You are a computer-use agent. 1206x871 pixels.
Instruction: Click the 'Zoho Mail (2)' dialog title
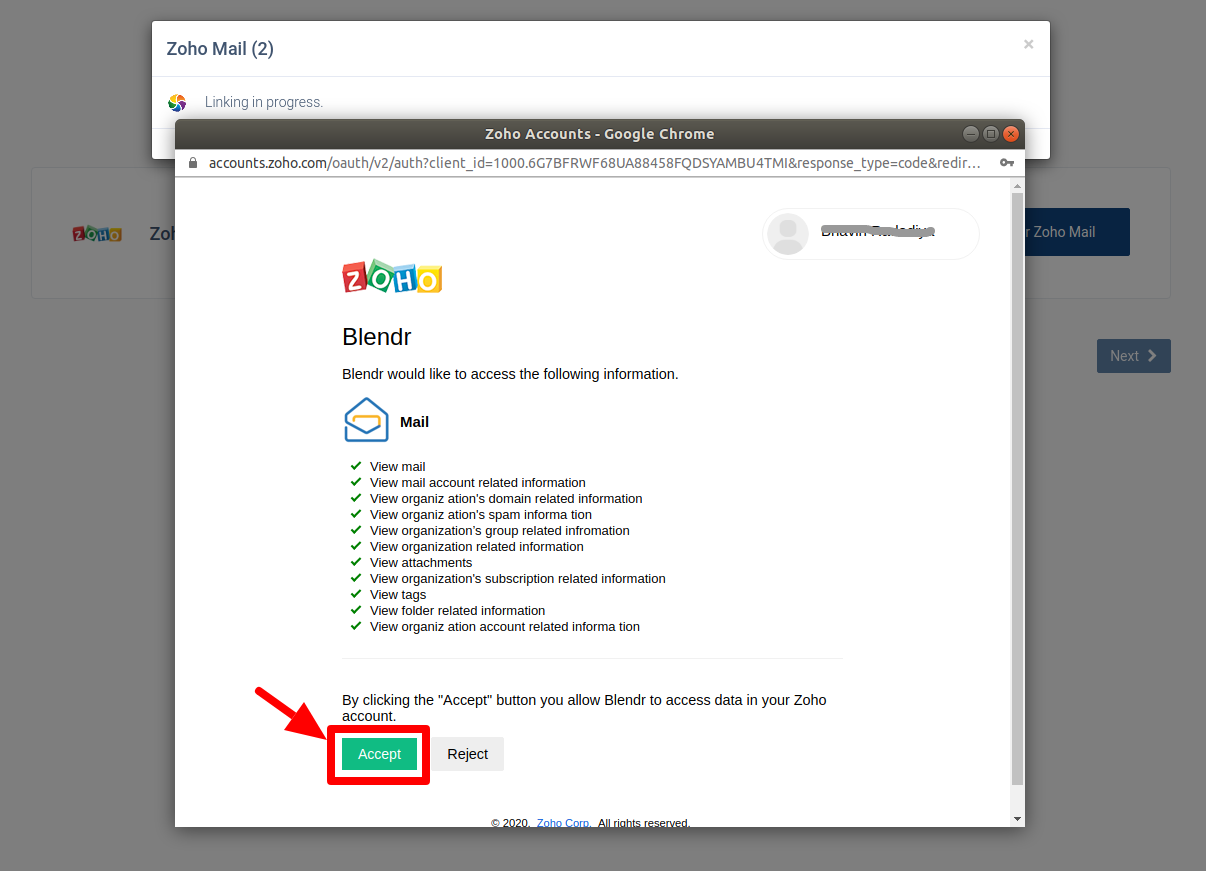point(220,49)
